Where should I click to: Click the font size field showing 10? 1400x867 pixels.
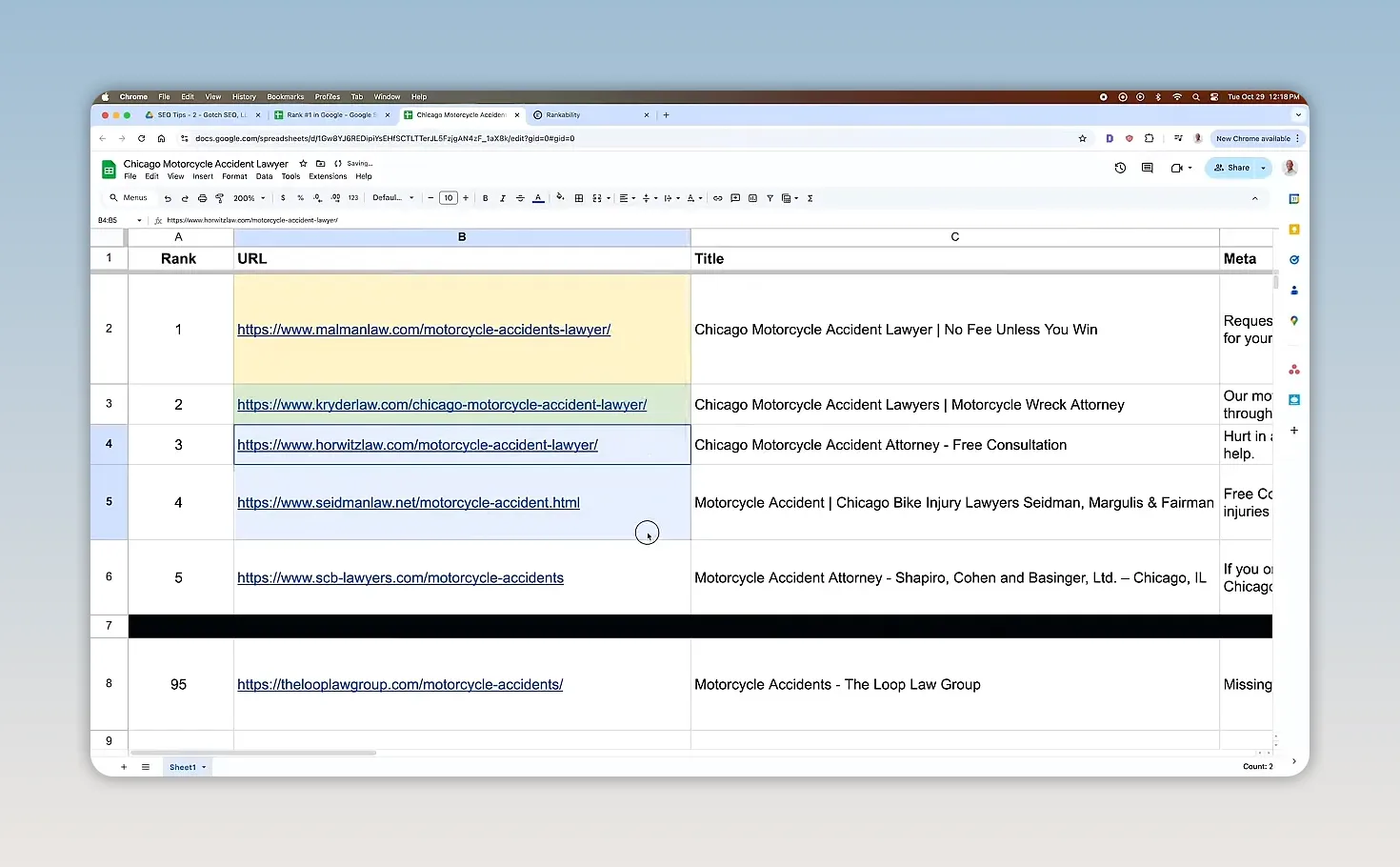(449, 198)
